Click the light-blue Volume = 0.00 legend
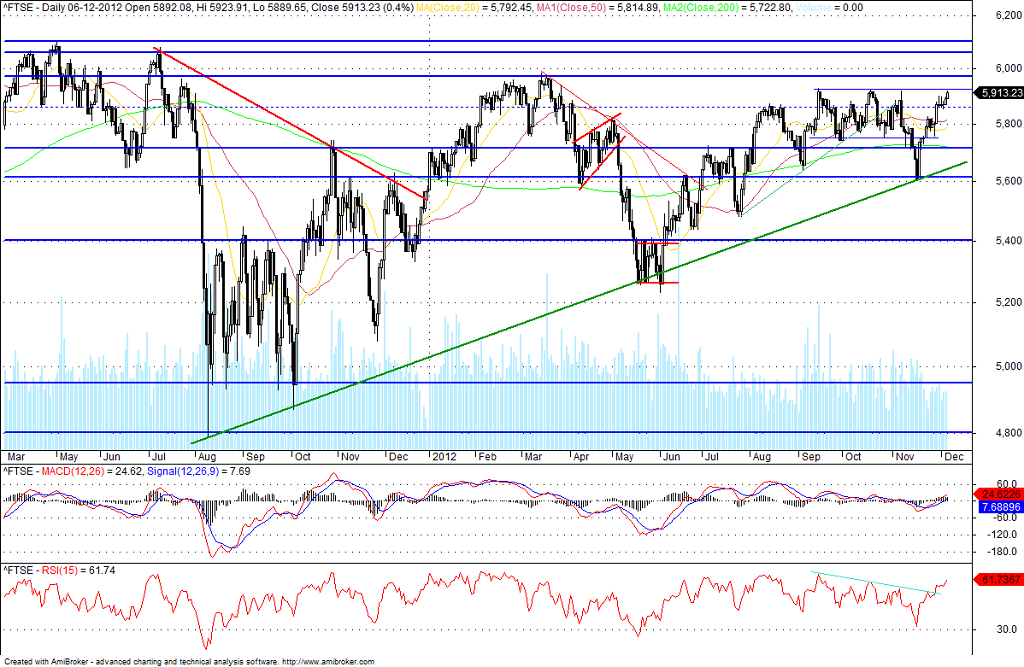 (x=830, y=7)
